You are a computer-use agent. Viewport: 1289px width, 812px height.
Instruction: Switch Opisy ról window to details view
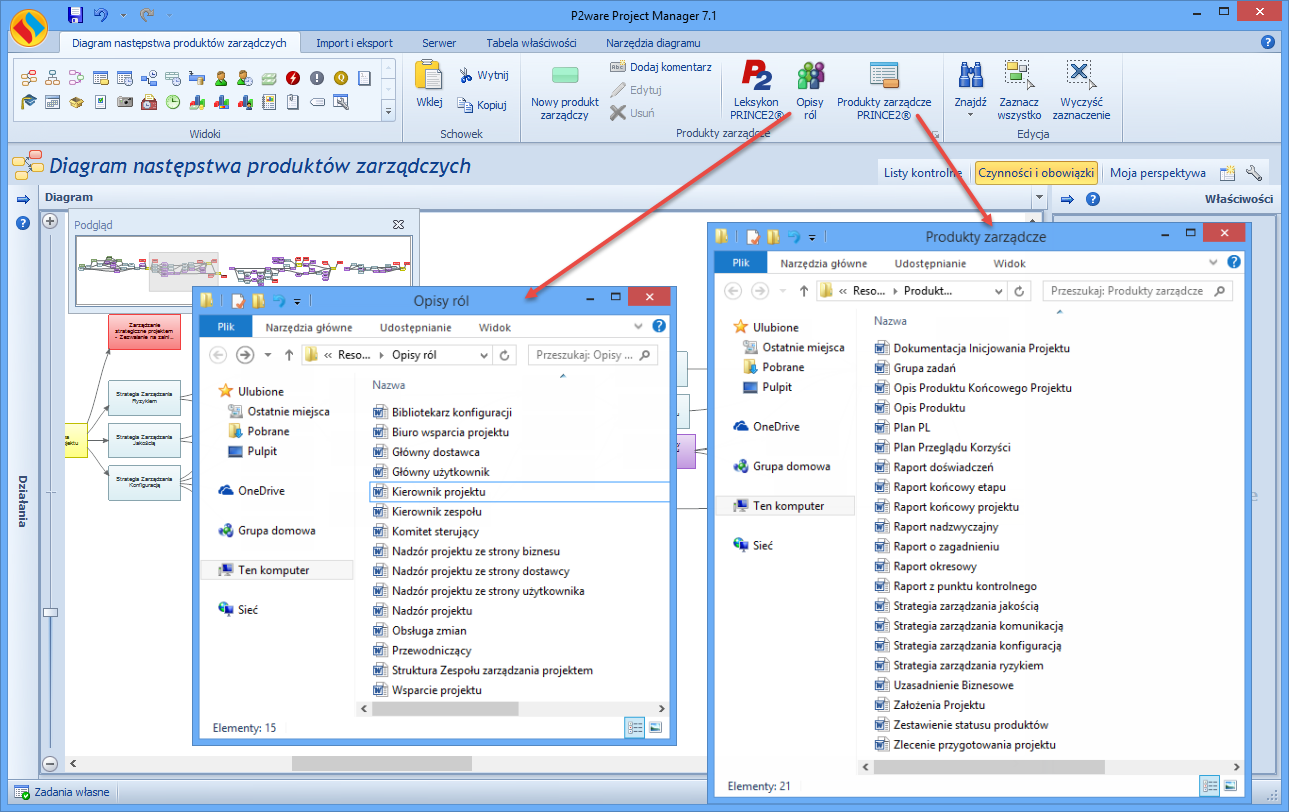(x=635, y=728)
